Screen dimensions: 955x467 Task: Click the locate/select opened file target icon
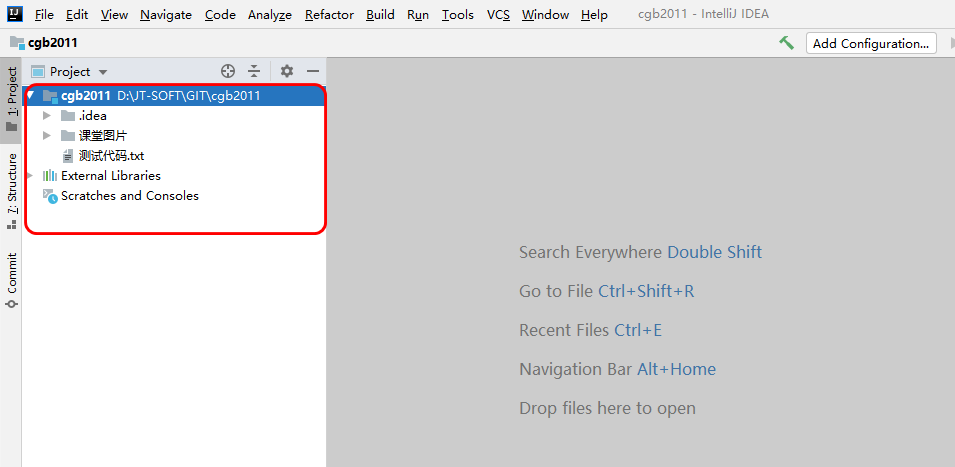click(x=228, y=71)
